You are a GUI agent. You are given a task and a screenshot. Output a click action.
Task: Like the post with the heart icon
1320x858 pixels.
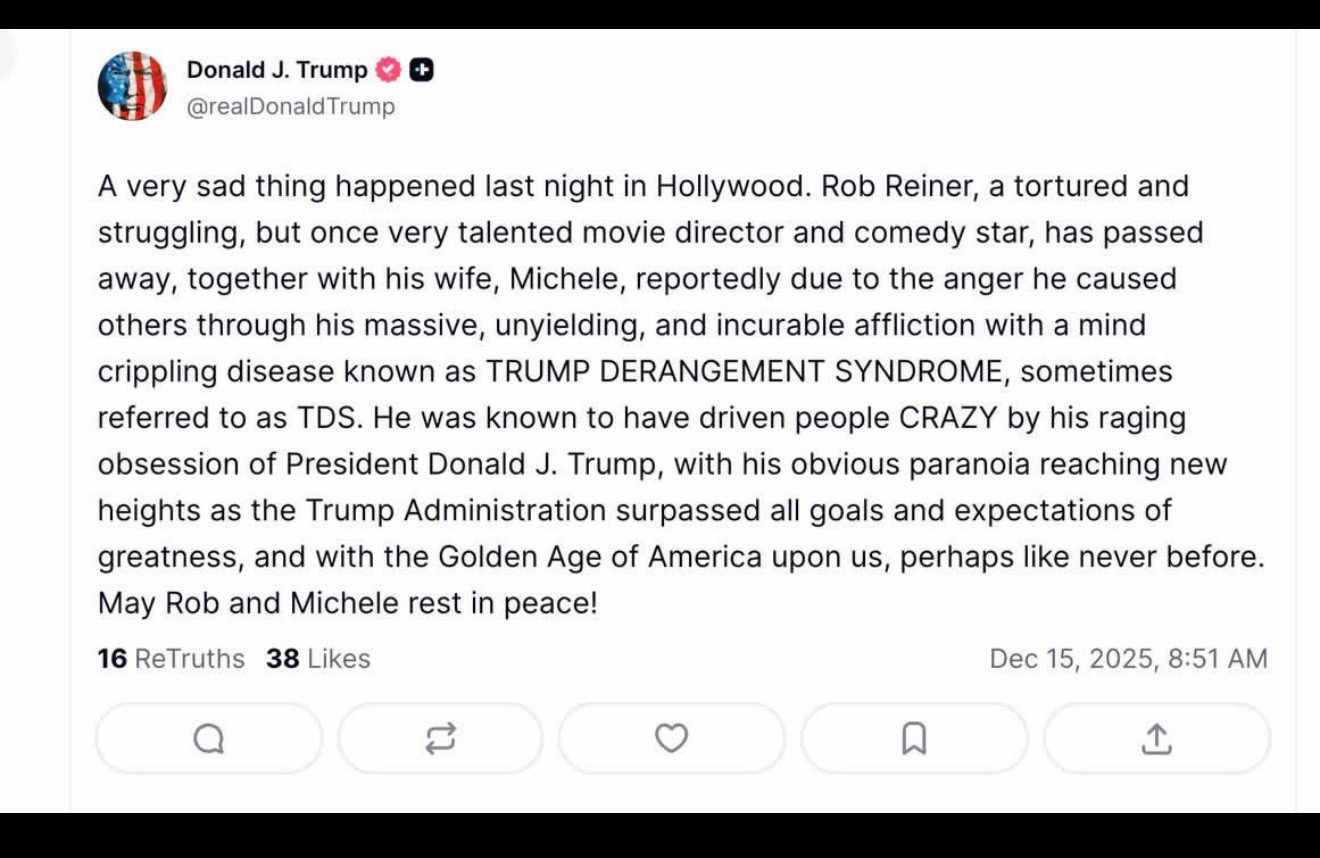(671, 739)
